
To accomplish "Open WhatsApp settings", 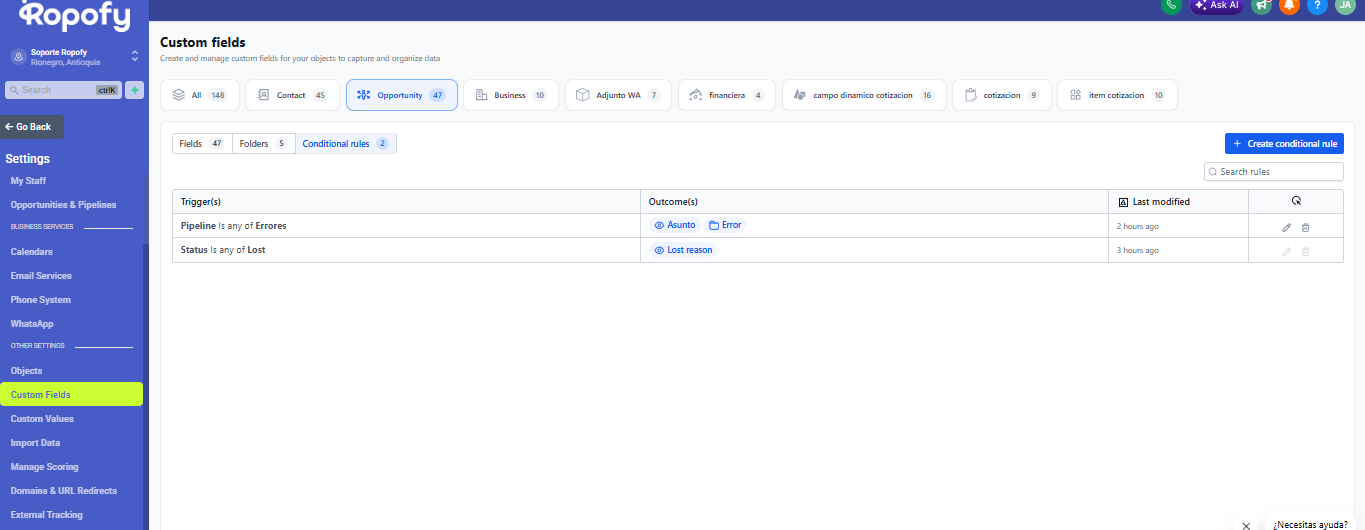I will coord(32,324).
